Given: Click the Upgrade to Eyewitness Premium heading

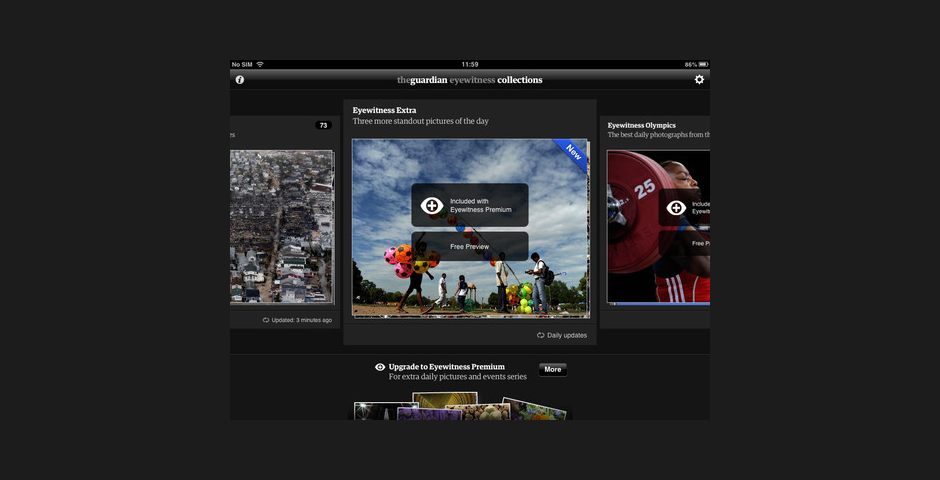Looking at the screenshot, I should pos(447,367).
